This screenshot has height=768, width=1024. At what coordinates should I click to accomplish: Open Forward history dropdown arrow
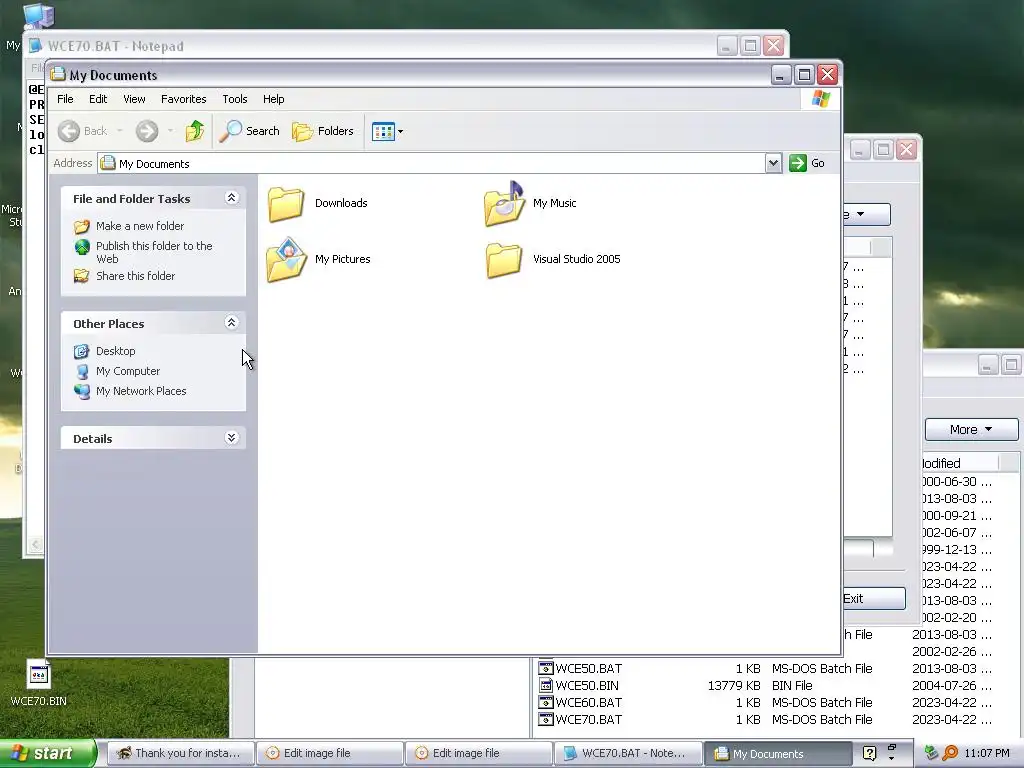point(170,131)
